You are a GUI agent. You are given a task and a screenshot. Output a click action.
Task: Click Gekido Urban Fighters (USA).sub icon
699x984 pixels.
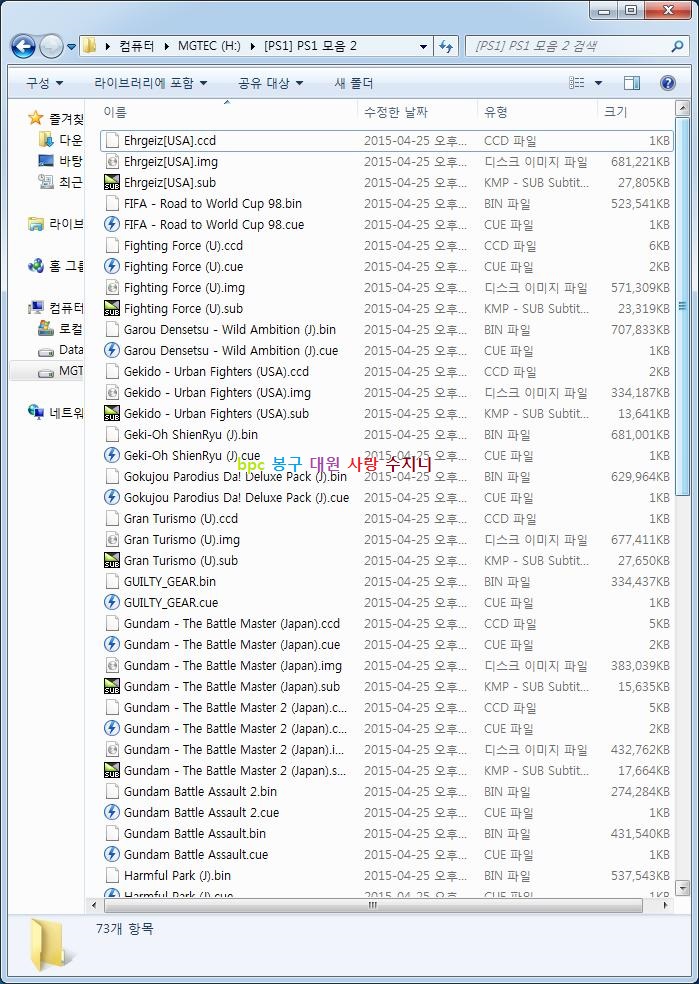coord(112,414)
